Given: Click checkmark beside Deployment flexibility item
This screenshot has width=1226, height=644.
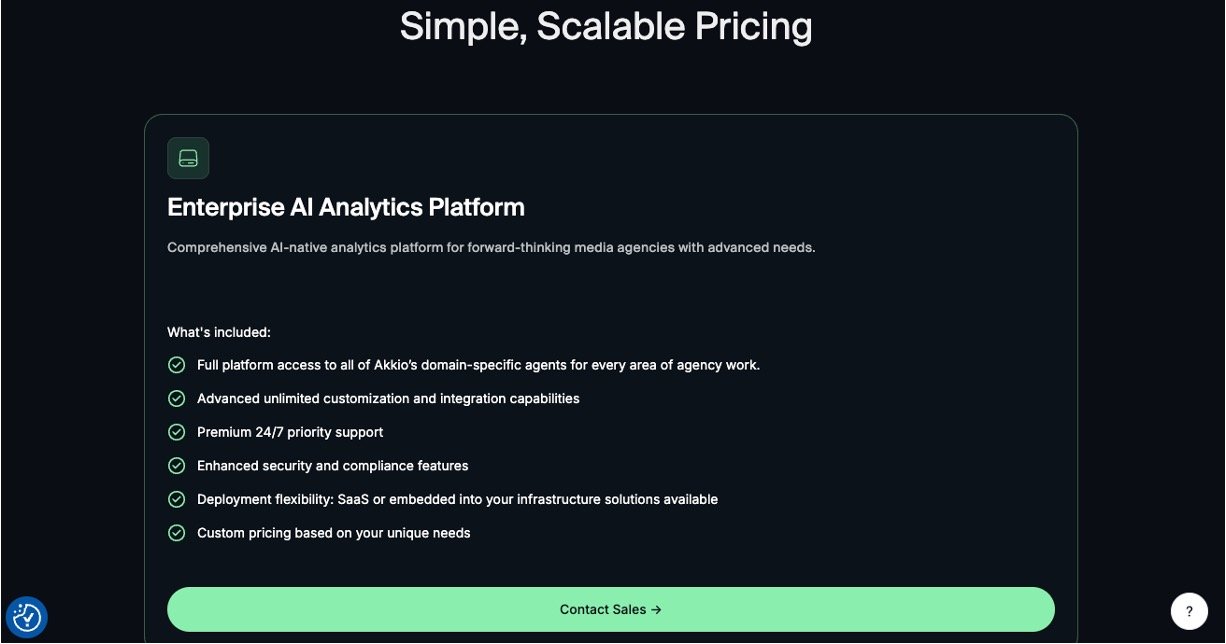Looking at the screenshot, I should tap(177, 499).
